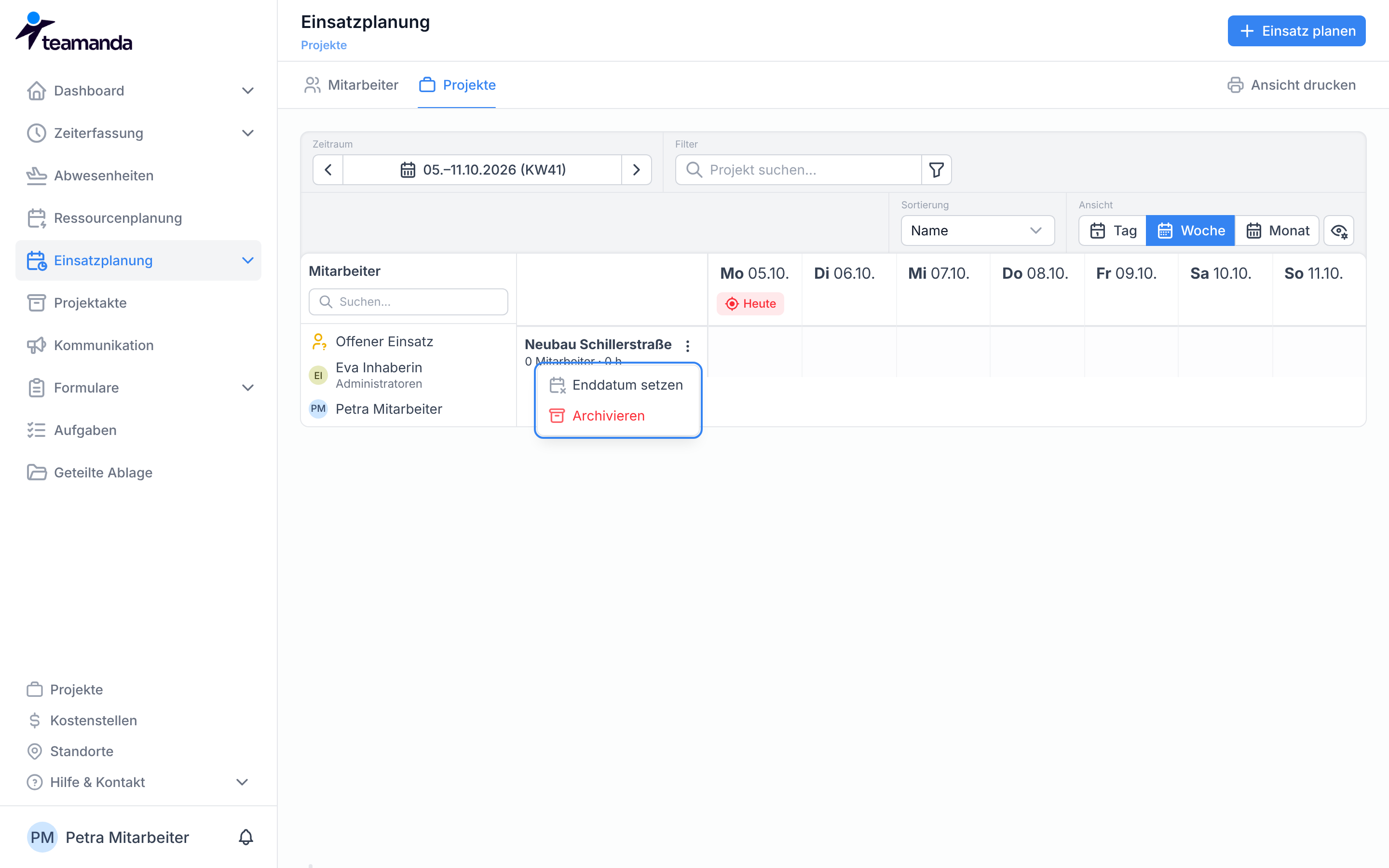The image size is (1389, 868).
Task: Open Ressourcenplanung in the sidebar
Action: tap(138, 218)
